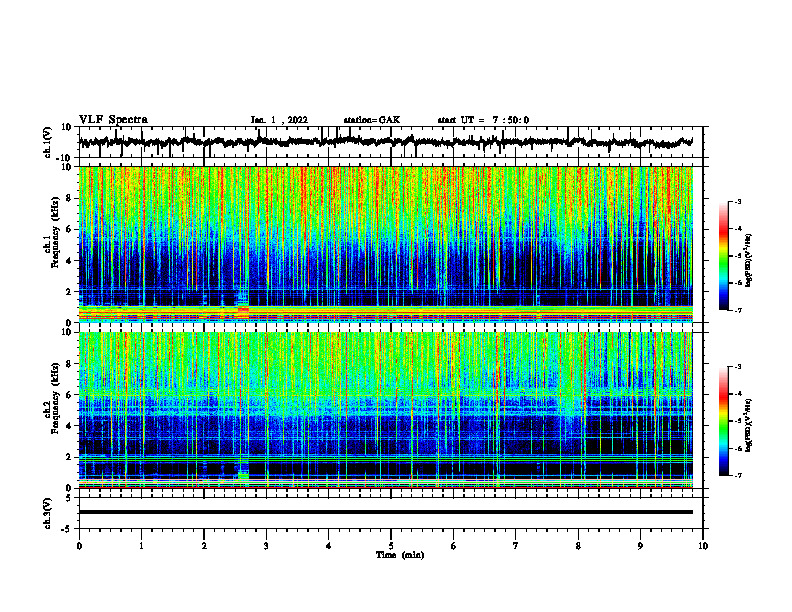The image size is (792, 612).
Task: Click the ch.1 voltage waveform trace
Action: (x=385, y=142)
